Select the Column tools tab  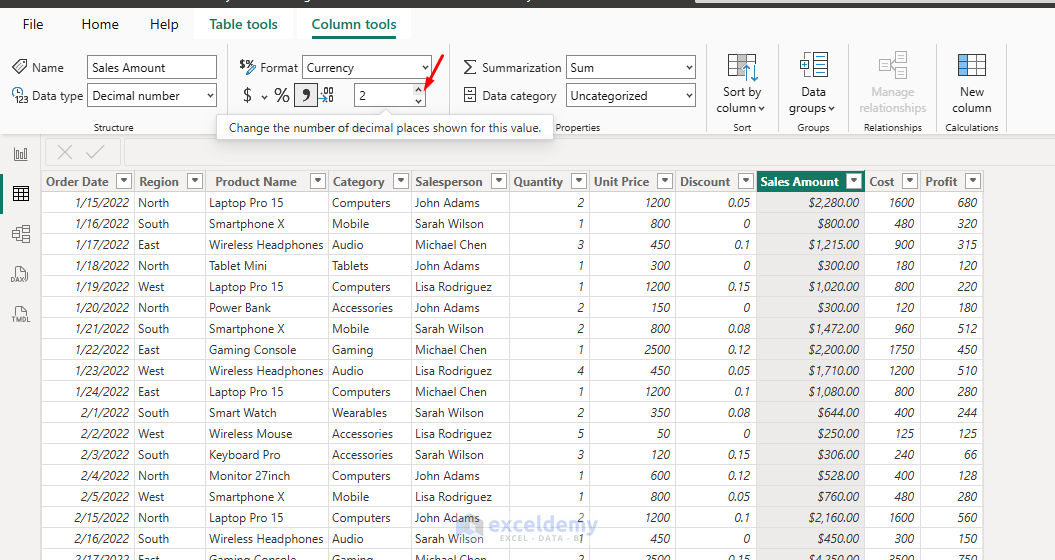pos(354,24)
